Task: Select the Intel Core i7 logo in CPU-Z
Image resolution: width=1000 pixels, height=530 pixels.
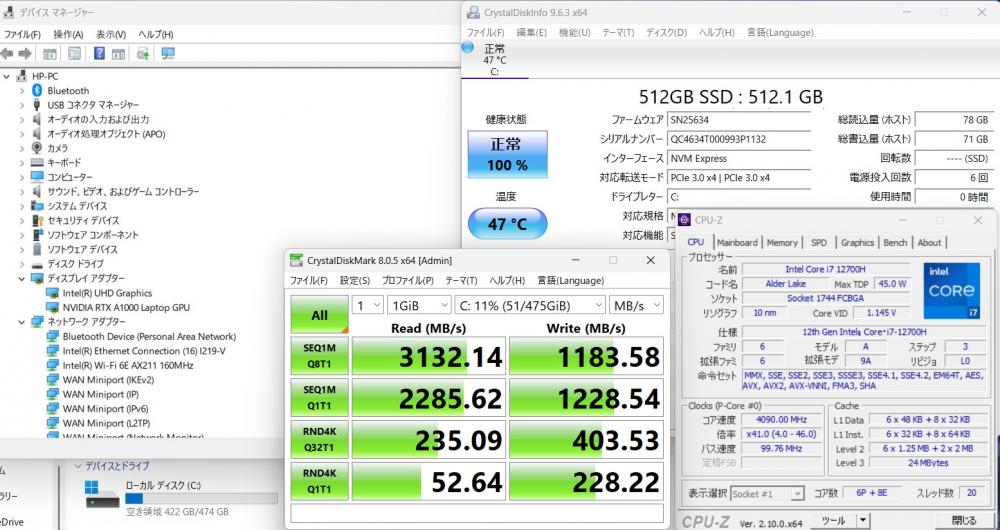Action: click(x=952, y=291)
